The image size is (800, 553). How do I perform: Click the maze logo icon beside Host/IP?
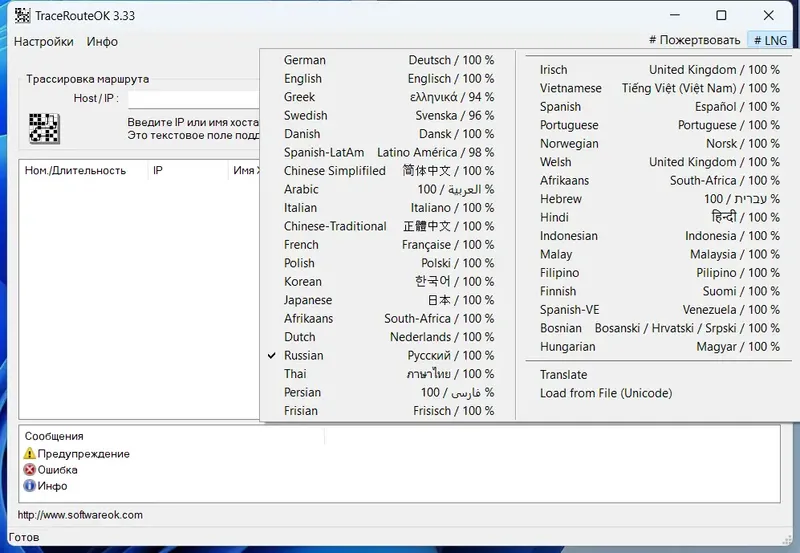44,128
